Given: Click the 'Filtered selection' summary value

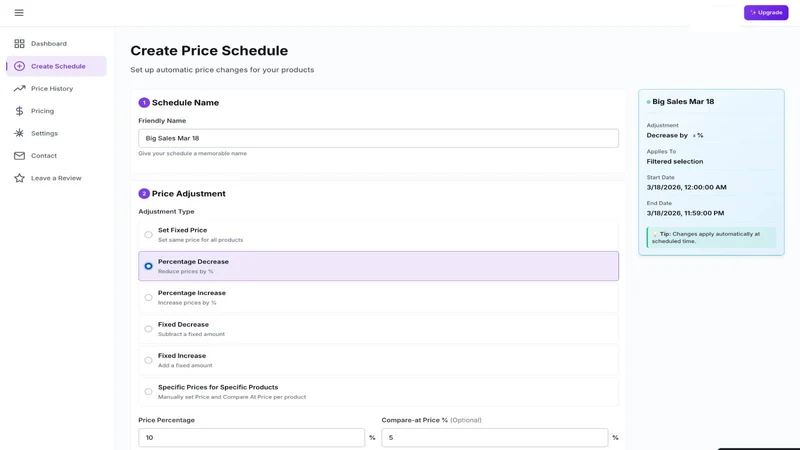Looking at the screenshot, I should click(674, 162).
